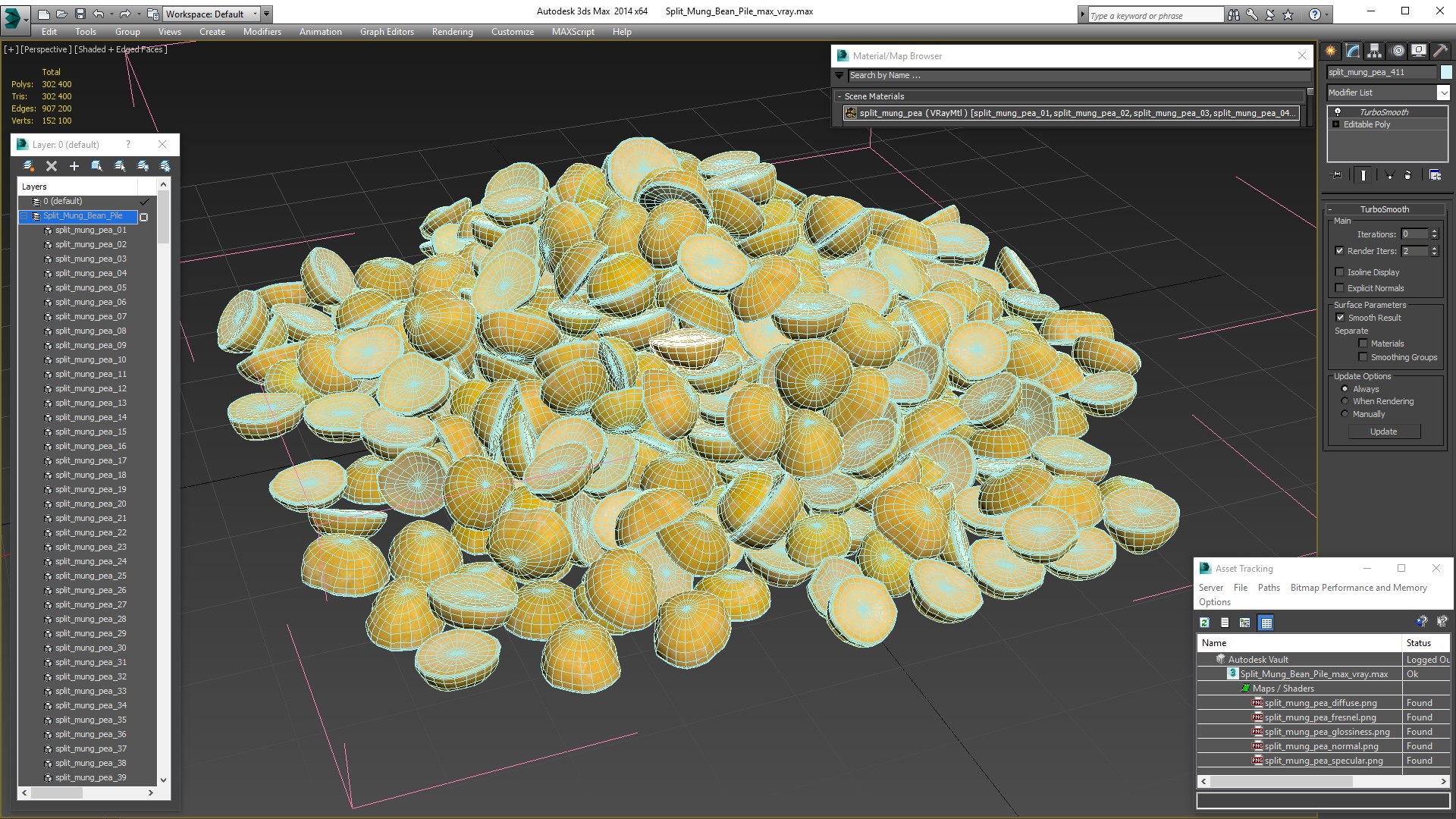Remove modifier from the stack icon
The width and height of the screenshot is (1456, 819).
click(1408, 175)
